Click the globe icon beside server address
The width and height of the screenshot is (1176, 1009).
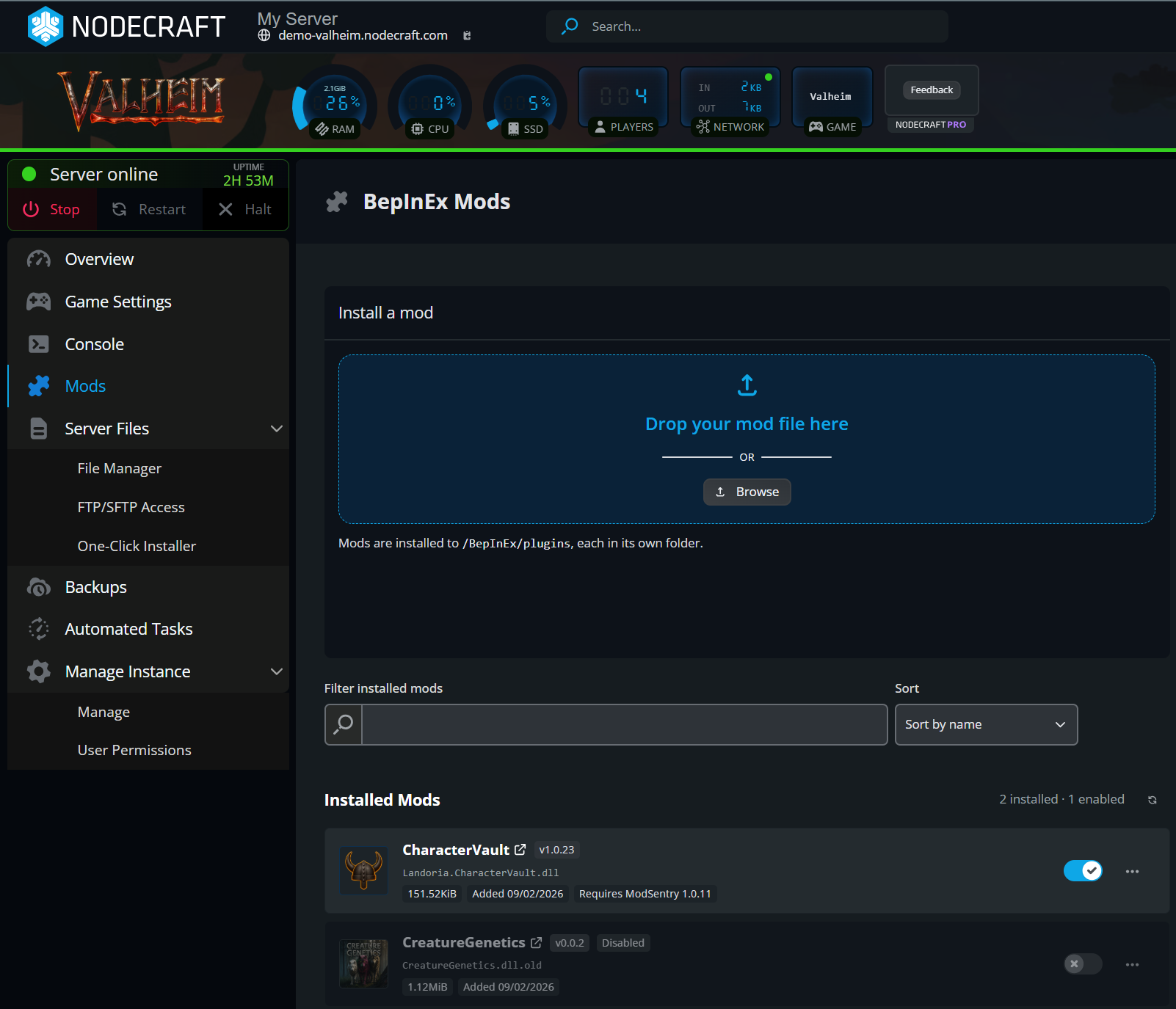click(x=264, y=35)
